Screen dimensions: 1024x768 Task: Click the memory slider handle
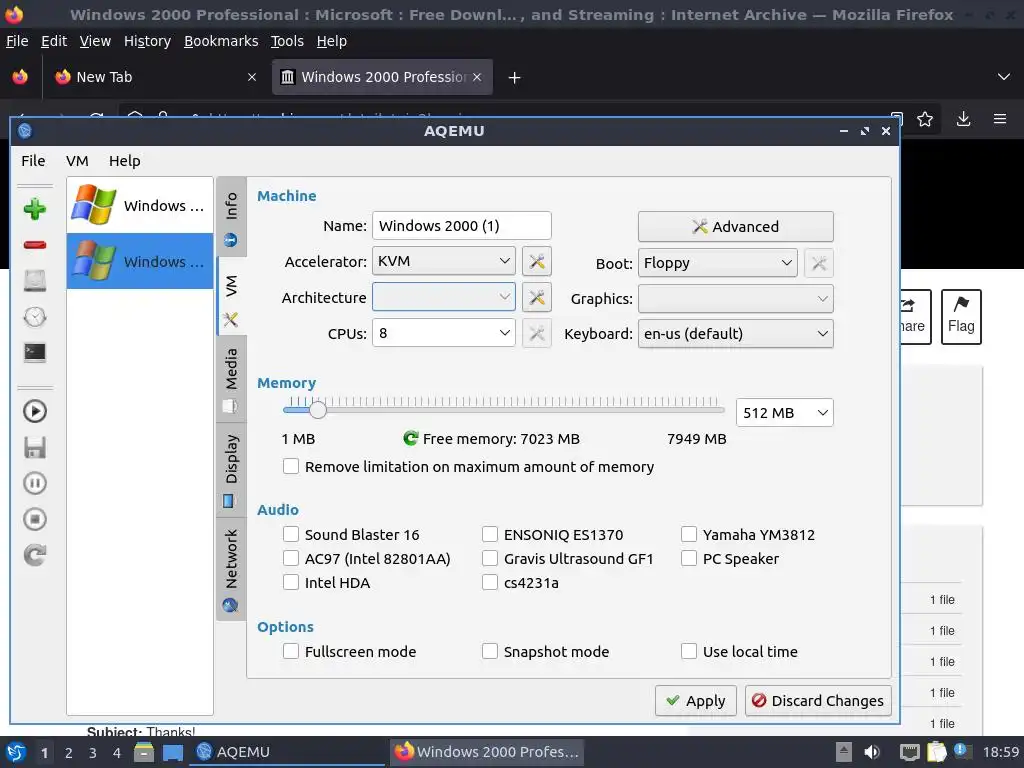(317, 410)
